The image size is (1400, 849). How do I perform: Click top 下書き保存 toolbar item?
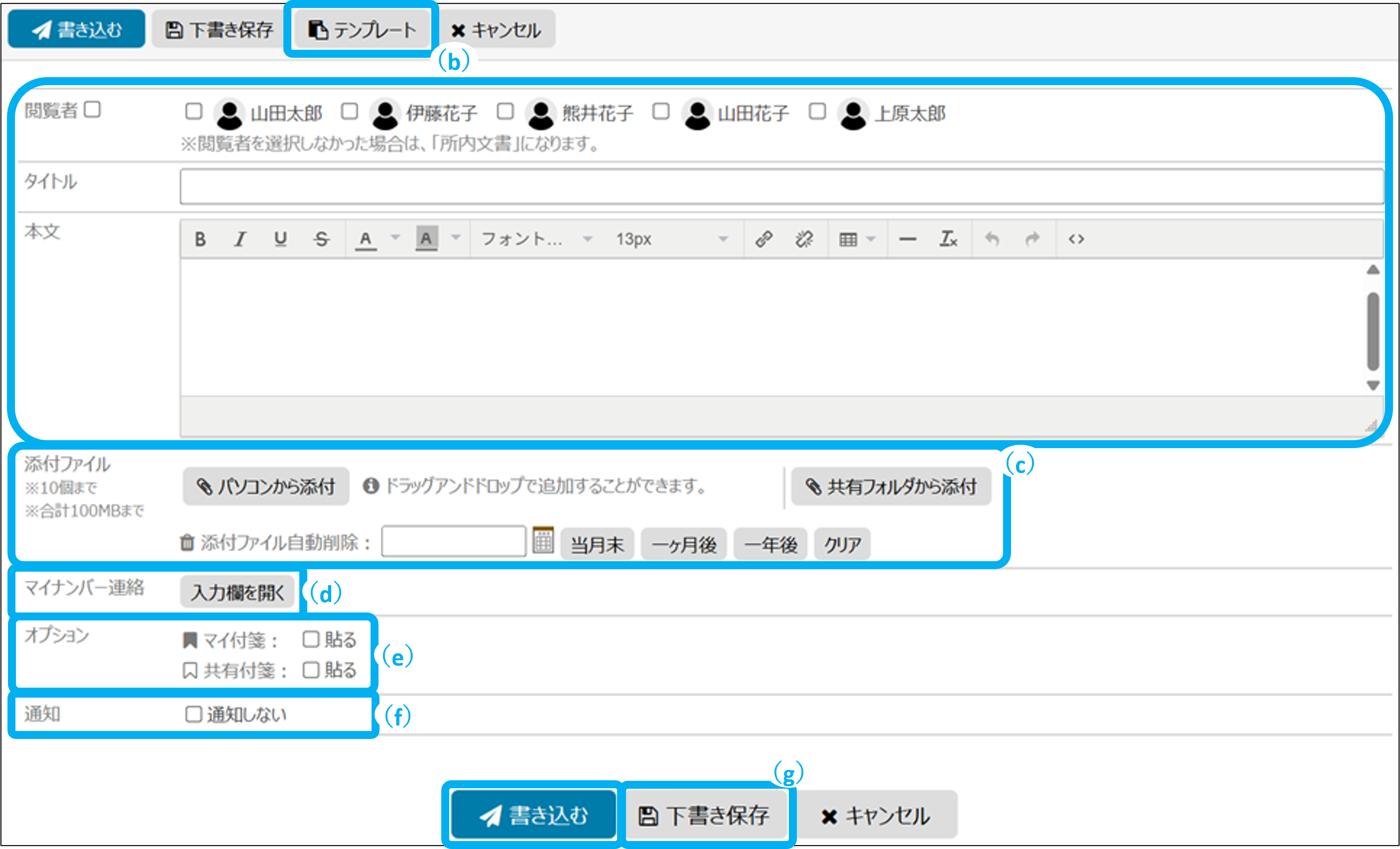pyautogui.click(x=219, y=29)
